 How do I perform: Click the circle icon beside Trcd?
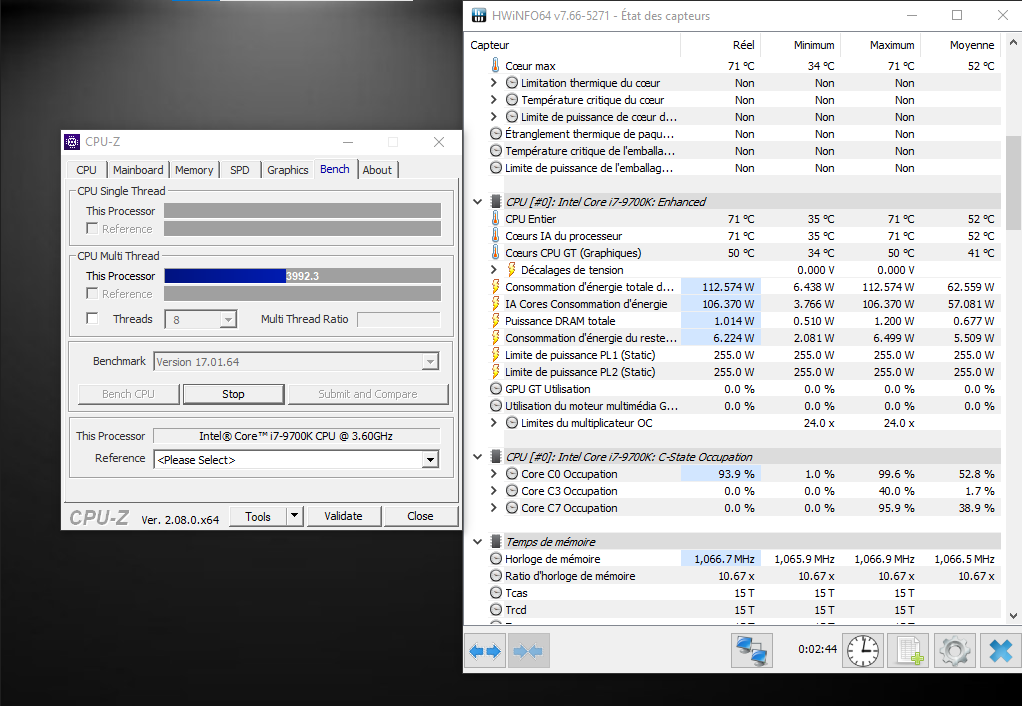click(496, 609)
